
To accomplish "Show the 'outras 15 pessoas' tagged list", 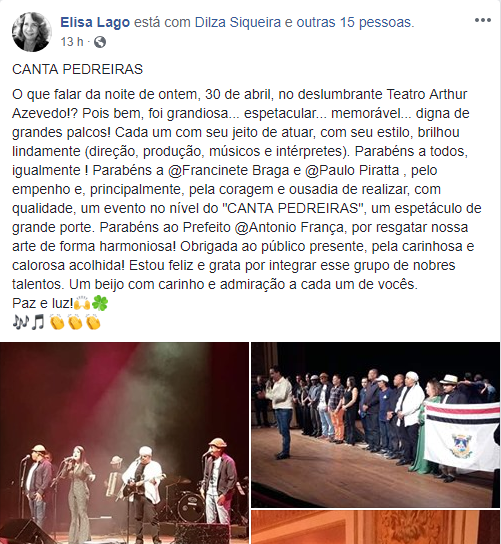I will [355, 23].
